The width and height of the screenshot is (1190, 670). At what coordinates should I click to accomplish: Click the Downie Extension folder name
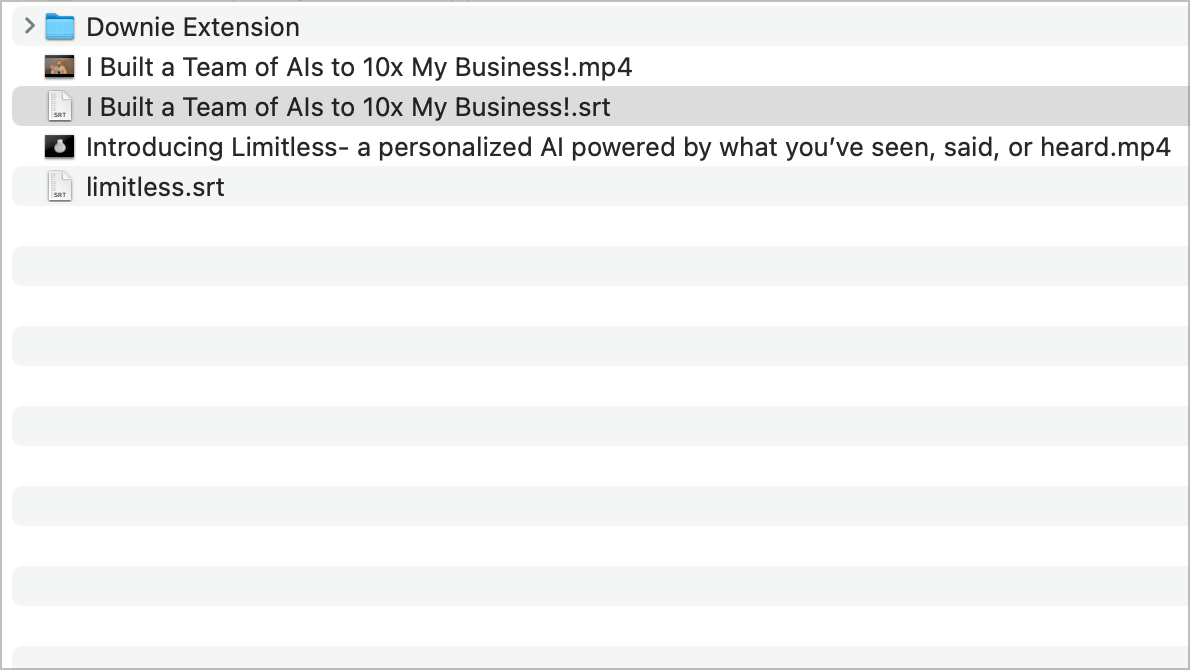[x=193, y=27]
